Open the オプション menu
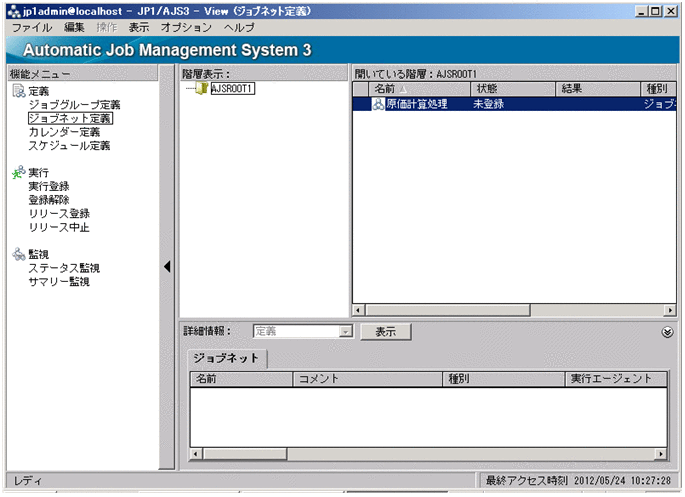 click(187, 28)
